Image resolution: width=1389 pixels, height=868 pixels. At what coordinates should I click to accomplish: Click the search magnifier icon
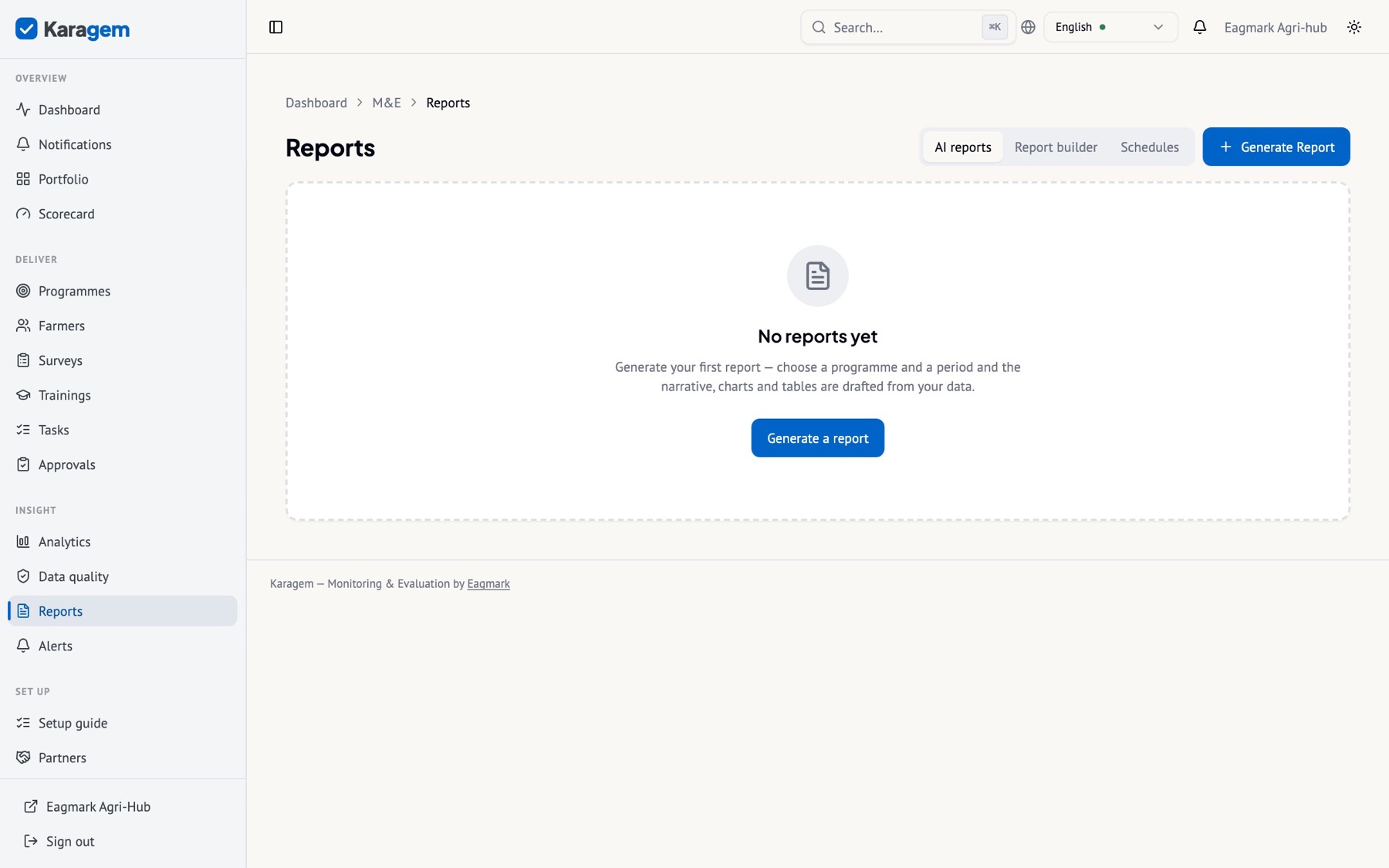point(819,27)
